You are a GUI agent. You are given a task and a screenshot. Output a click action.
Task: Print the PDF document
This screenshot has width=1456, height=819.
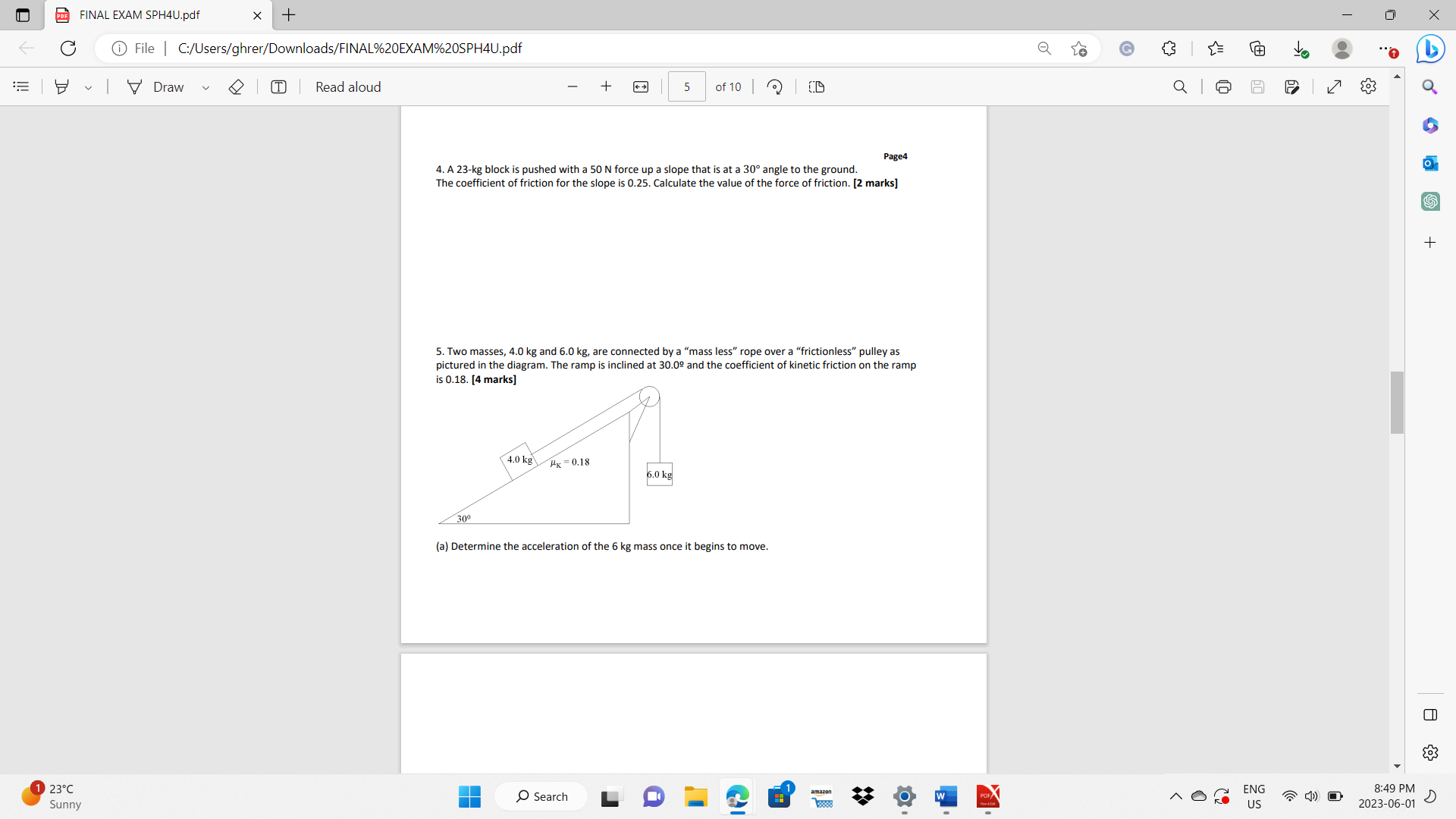pos(1223,86)
